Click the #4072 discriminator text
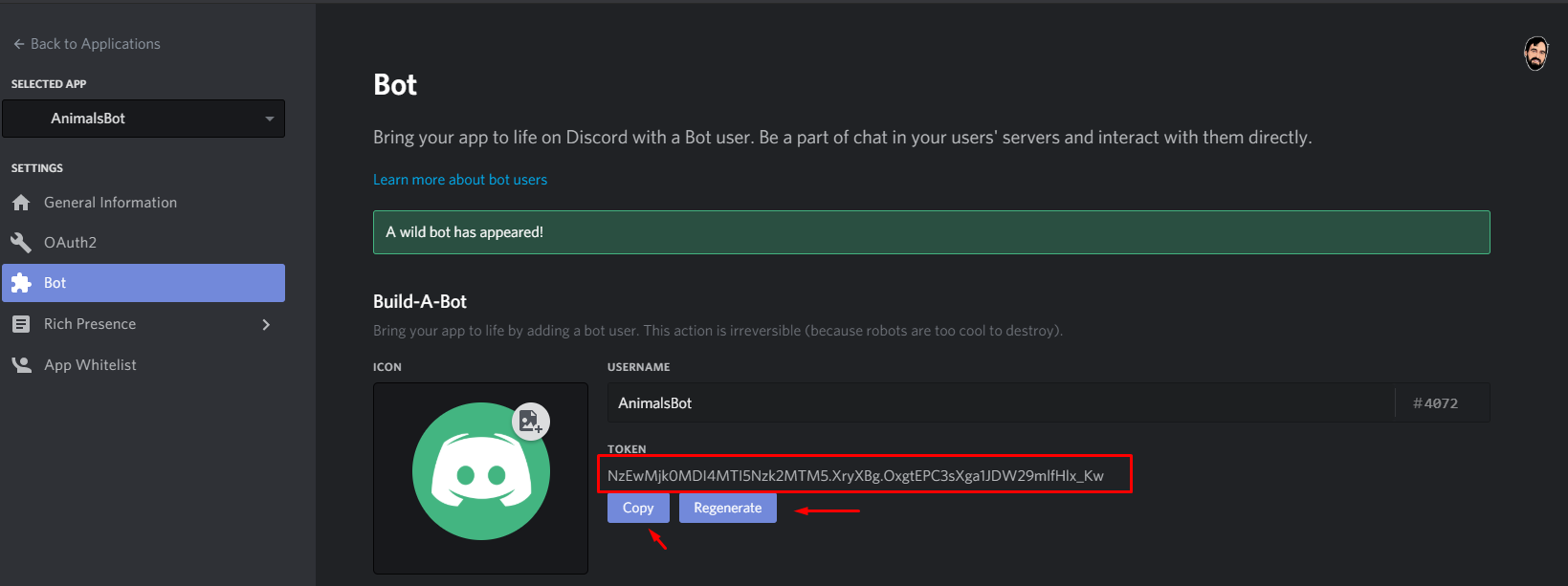 tap(1435, 403)
